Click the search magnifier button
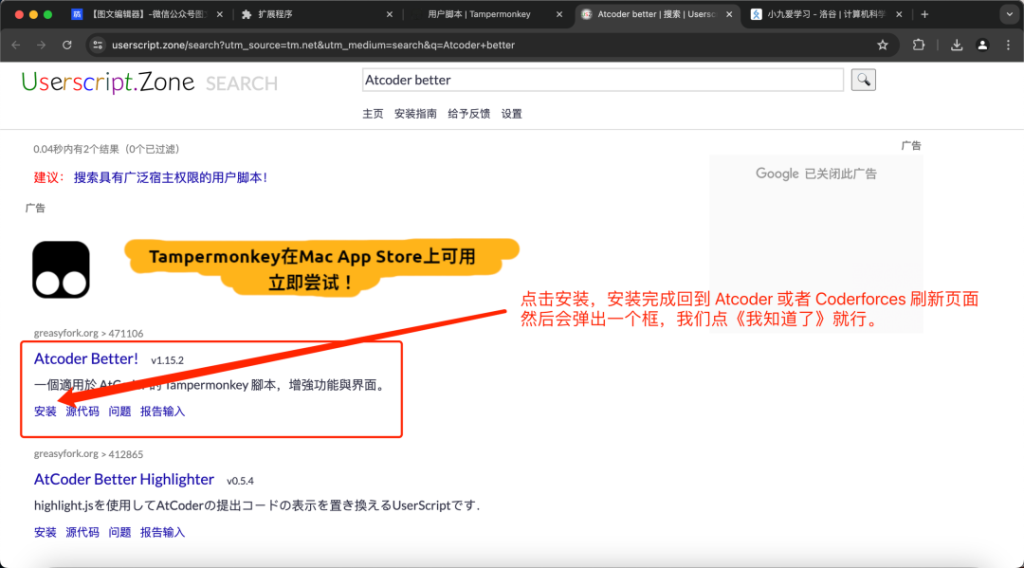The width and height of the screenshot is (1024, 568). click(863, 80)
